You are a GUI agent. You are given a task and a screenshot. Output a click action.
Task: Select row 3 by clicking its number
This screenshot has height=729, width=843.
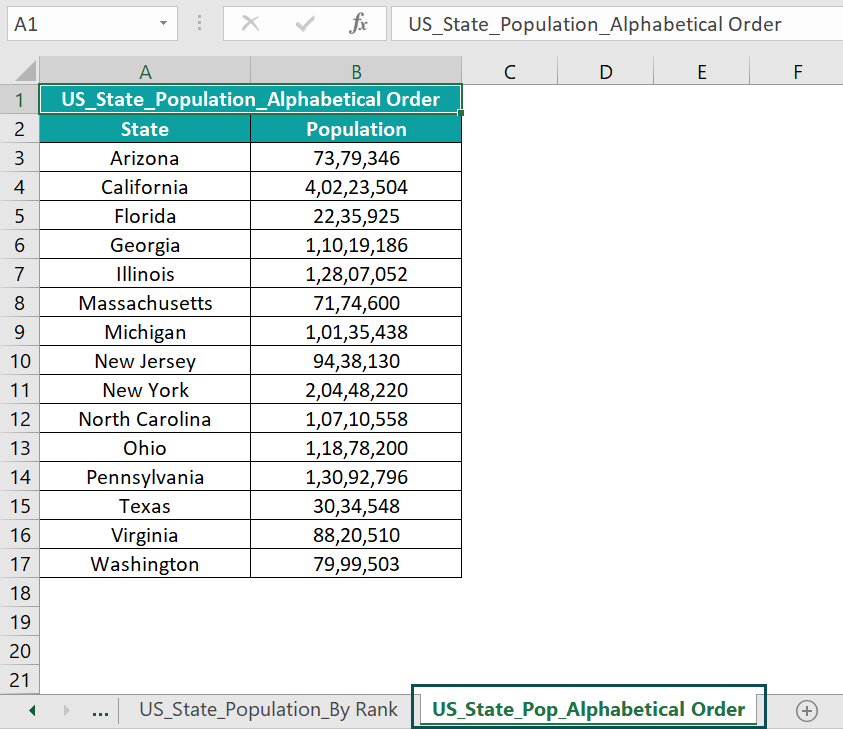pyautogui.click(x=20, y=157)
